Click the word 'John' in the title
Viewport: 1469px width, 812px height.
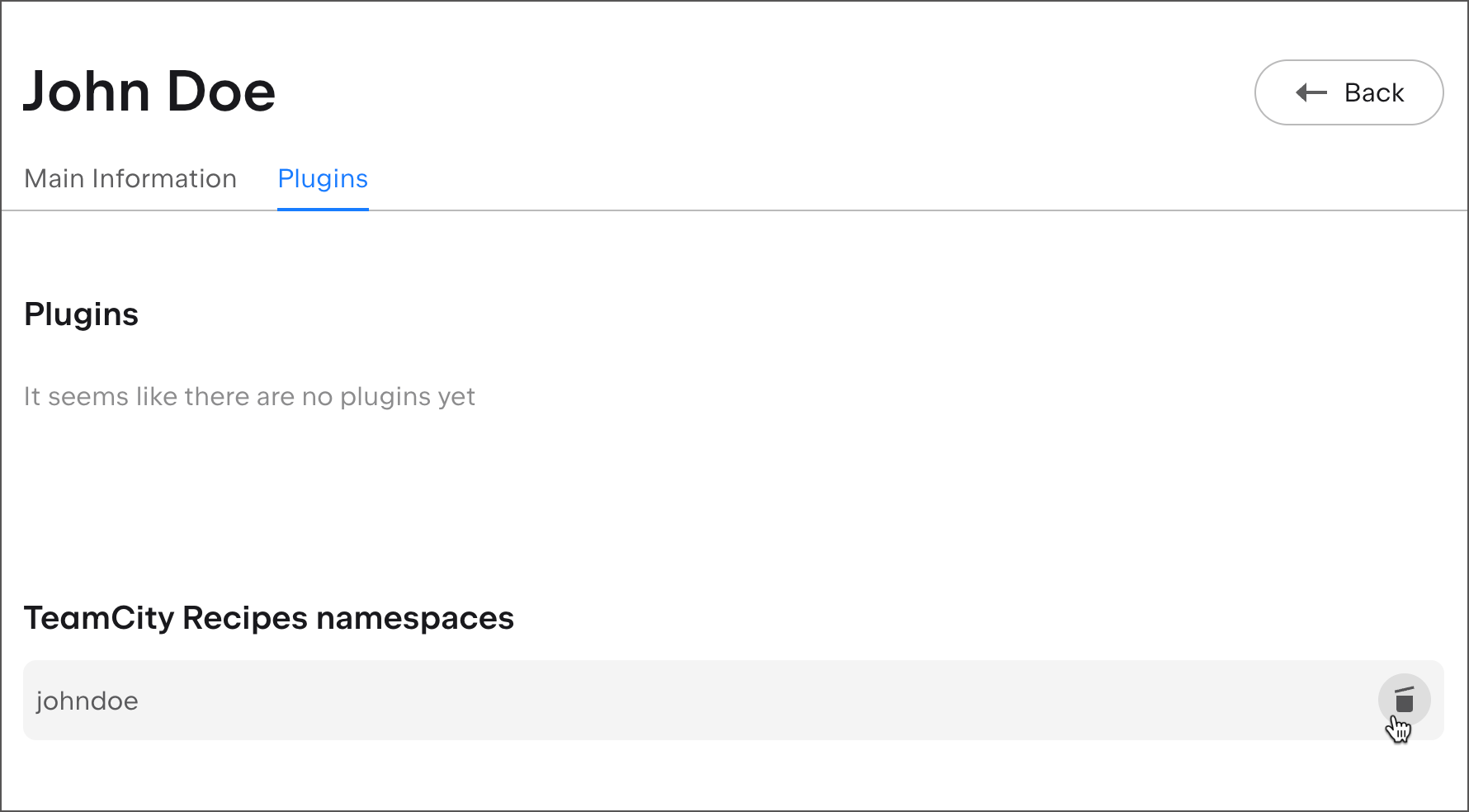coord(86,91)
